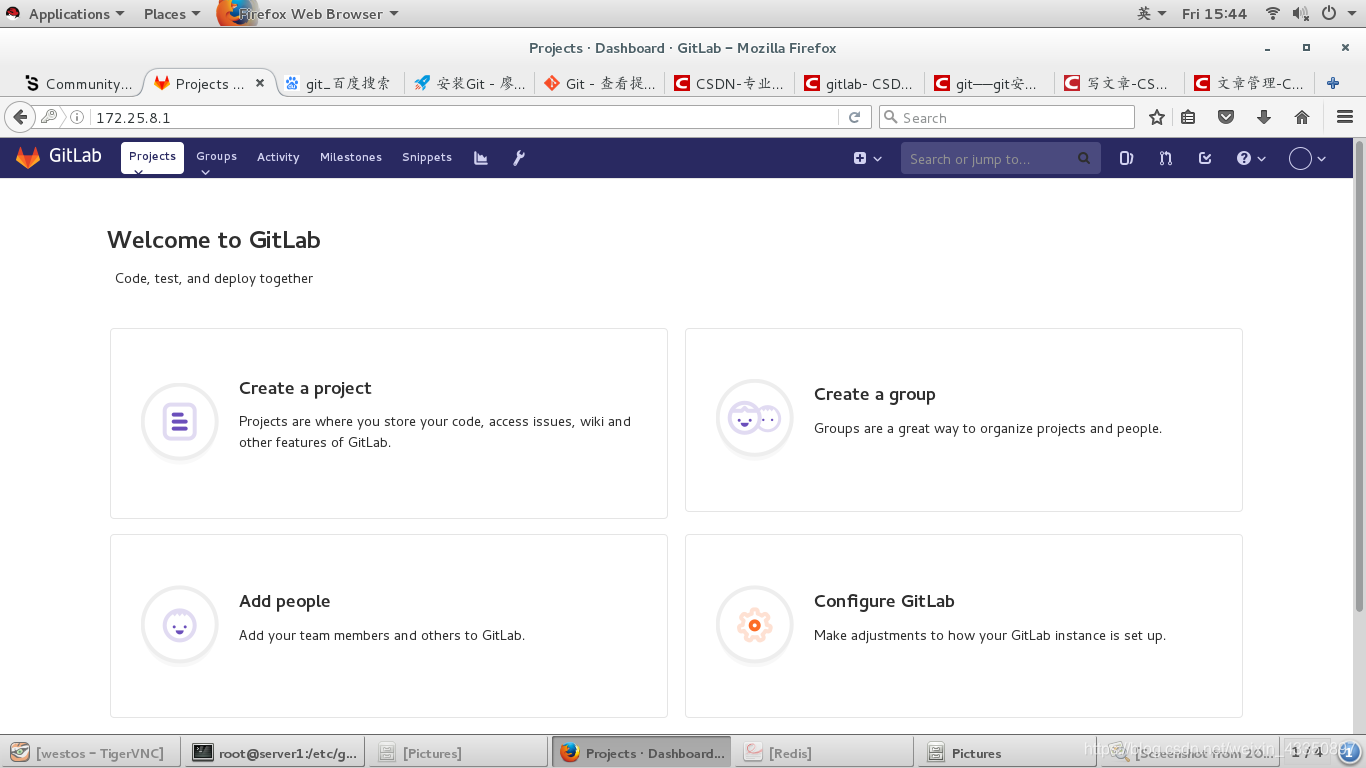Switch to the CSDN-专业 tab
1366x768 pixels.
click(x=729, y=83)
